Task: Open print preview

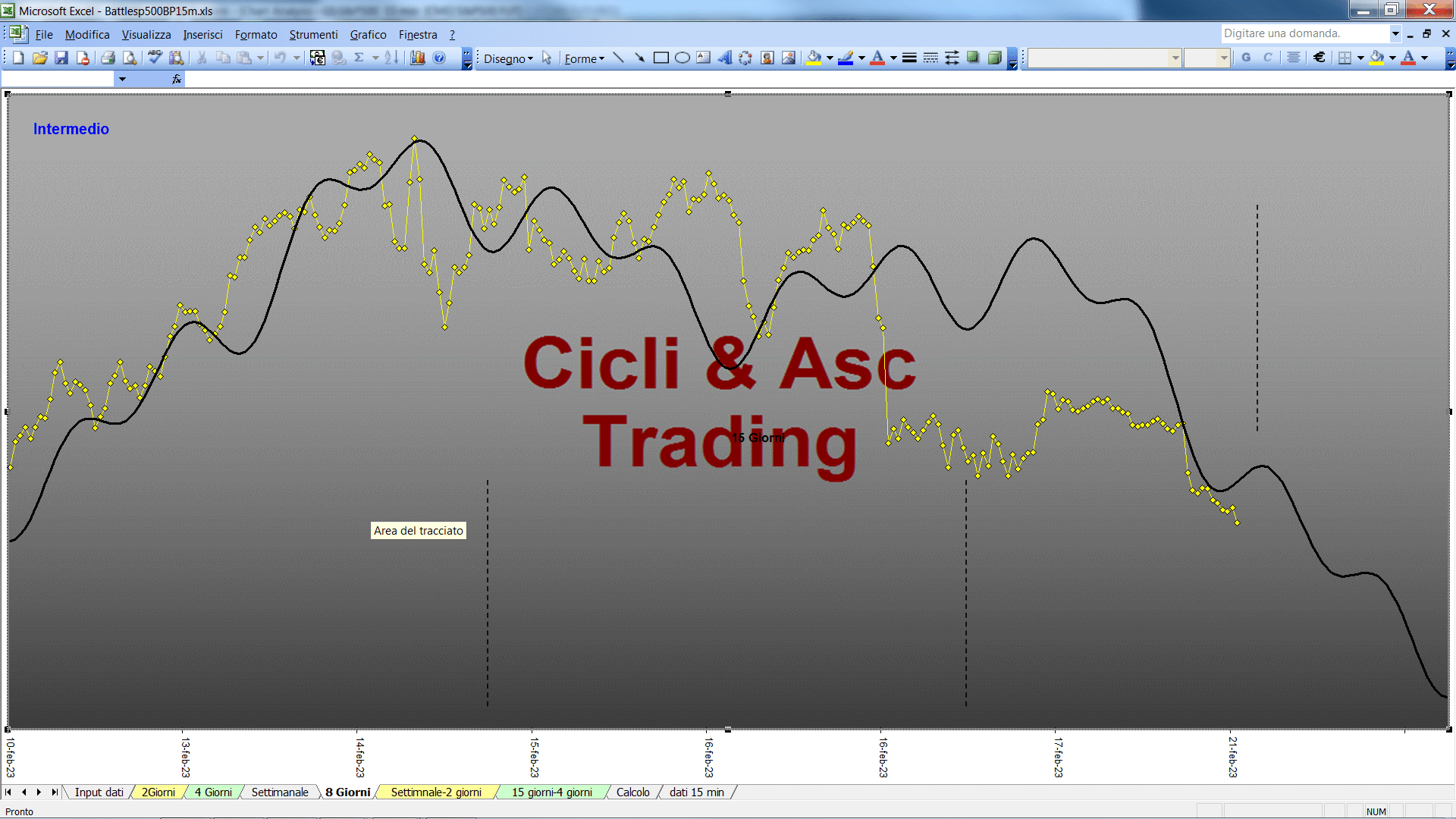Action: tap(130, 58)
